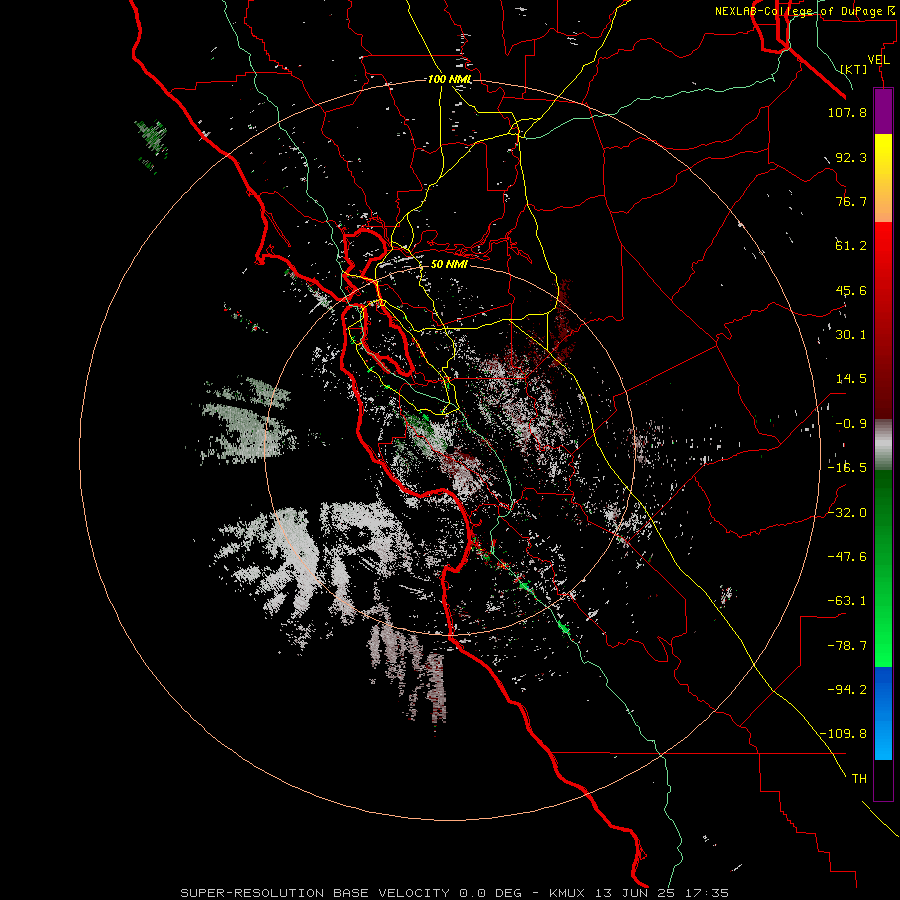Click the 100 NMI range ring label
This screenshot has width=900, height=900.
tap(450, 79)
